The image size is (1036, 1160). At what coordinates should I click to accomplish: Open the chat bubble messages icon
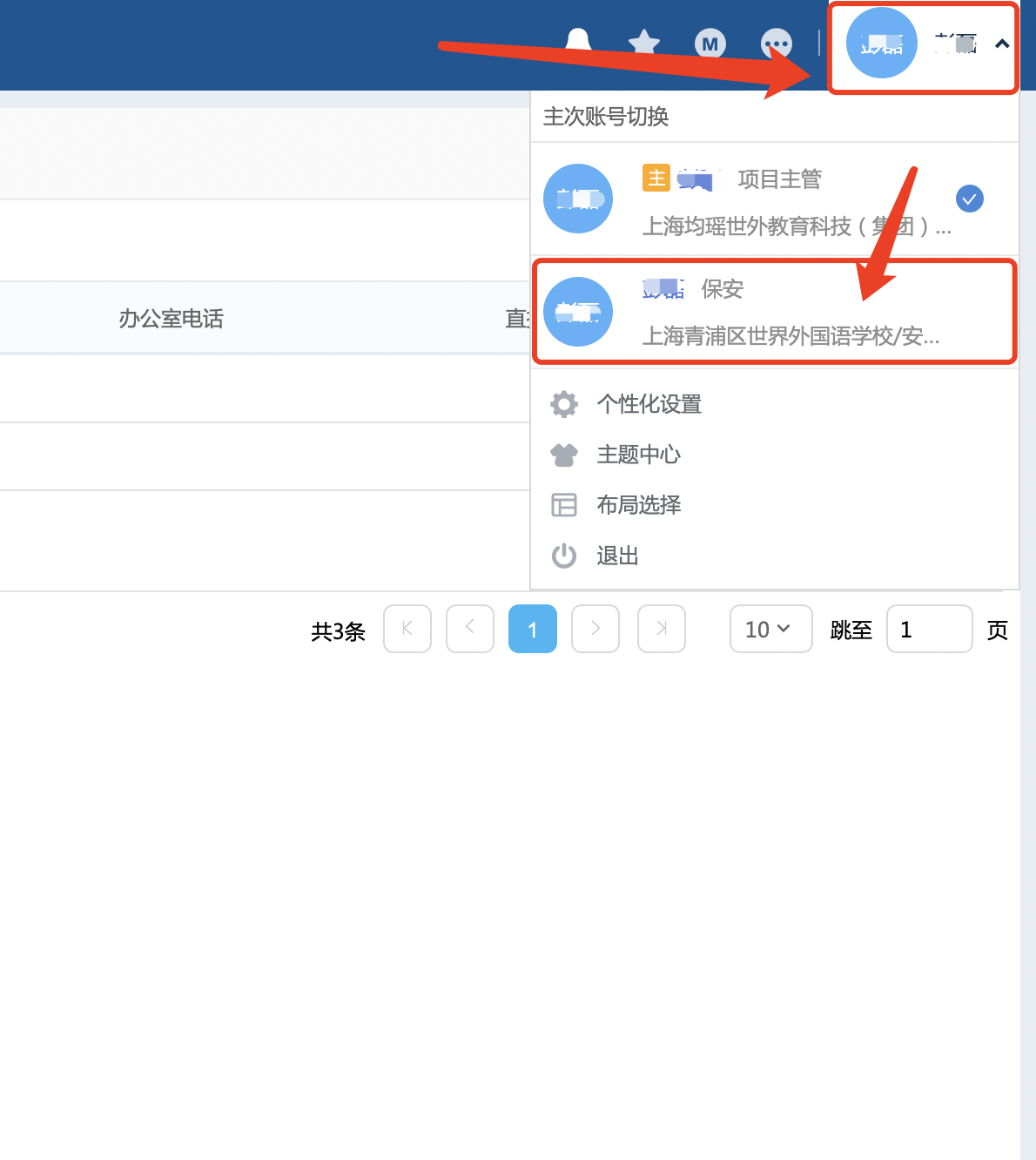pyautogui.click(x=777, y=44)
